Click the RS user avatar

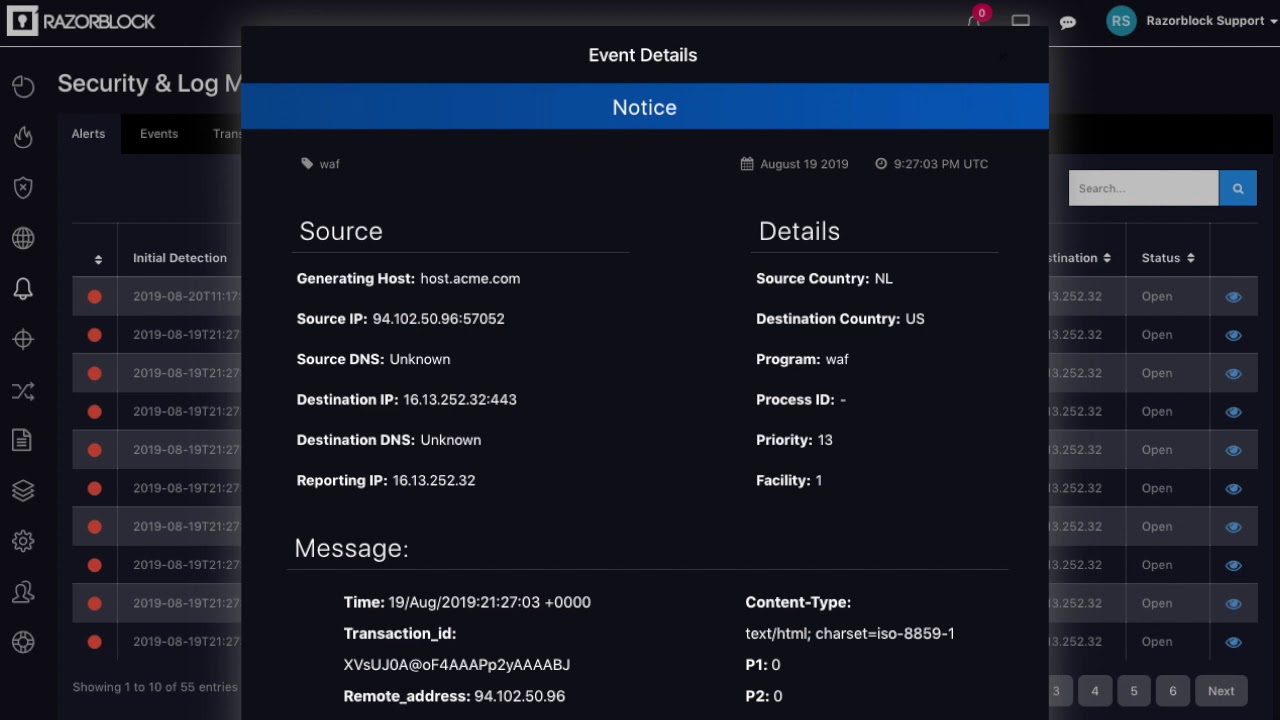pos(1121,21)
